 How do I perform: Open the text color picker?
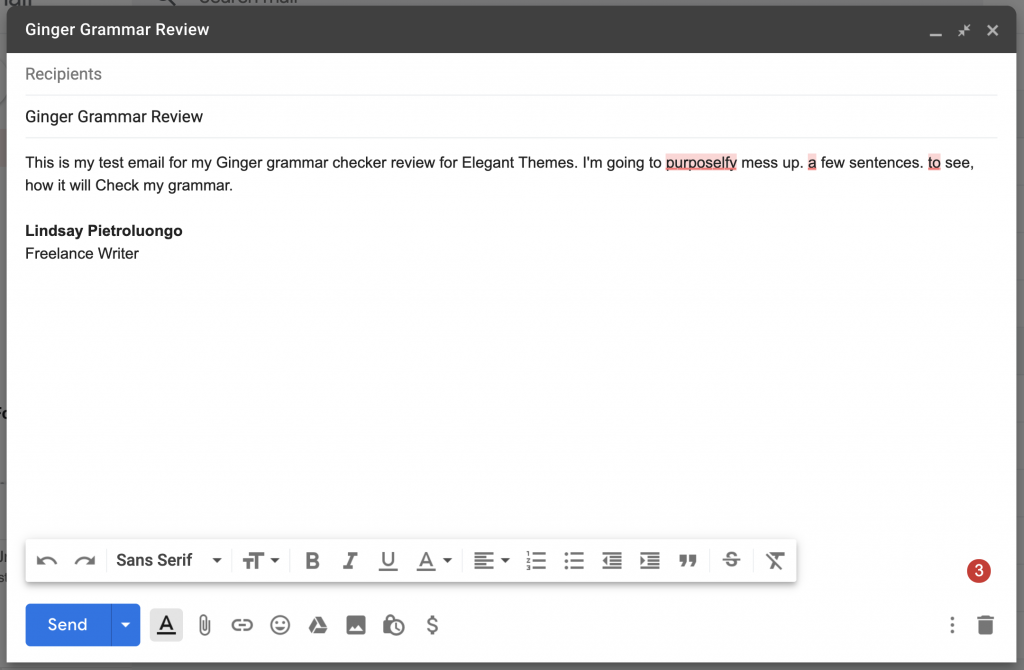pos(434,561)
